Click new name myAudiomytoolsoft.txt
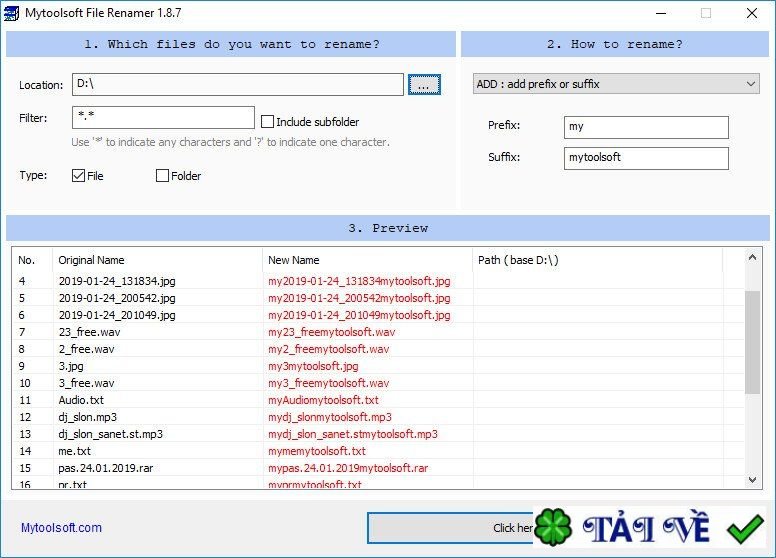The height and width of the screenshot is (558, 776). [x=323, y=400]
